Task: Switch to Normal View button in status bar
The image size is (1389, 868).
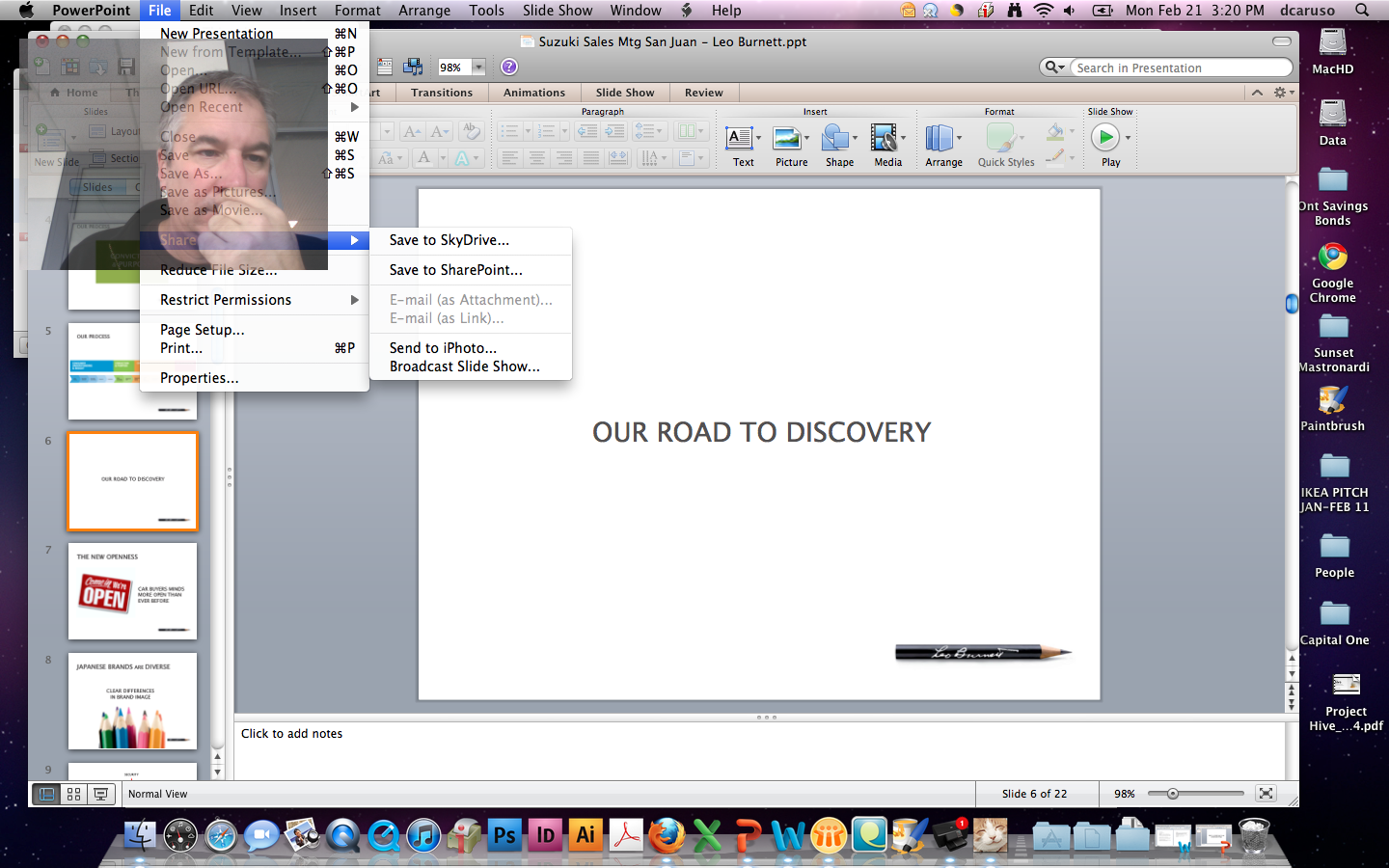Action: [x=45, y=794]
